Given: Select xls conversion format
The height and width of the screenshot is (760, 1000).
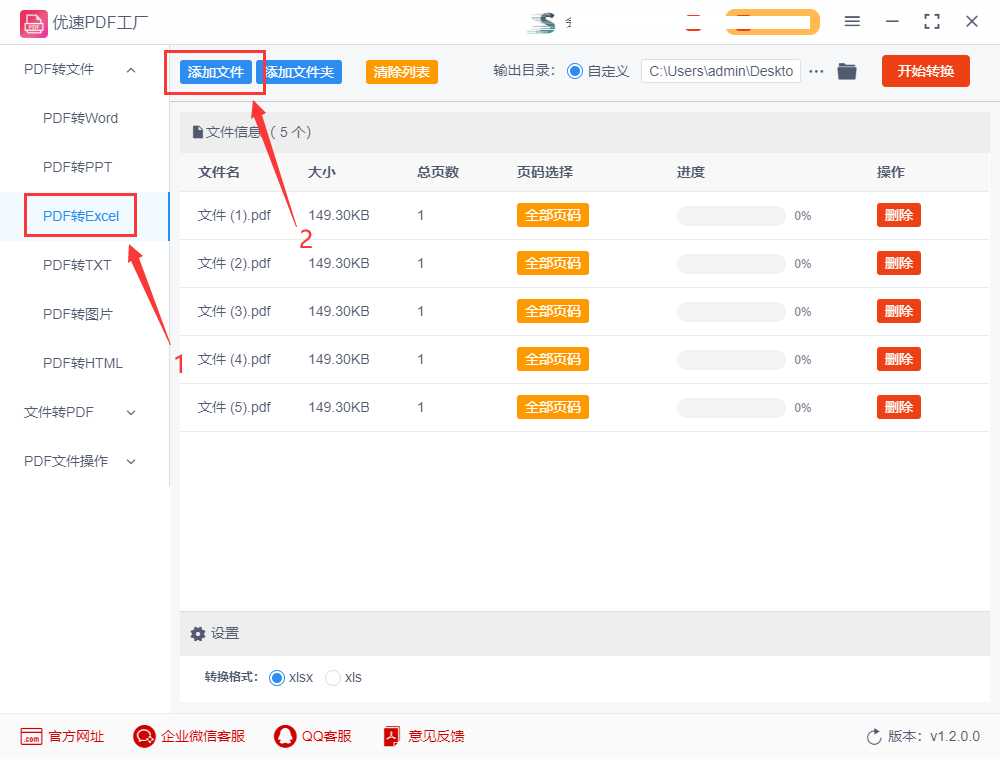Looking at the screenshot, I should click(x=333, y=678).
